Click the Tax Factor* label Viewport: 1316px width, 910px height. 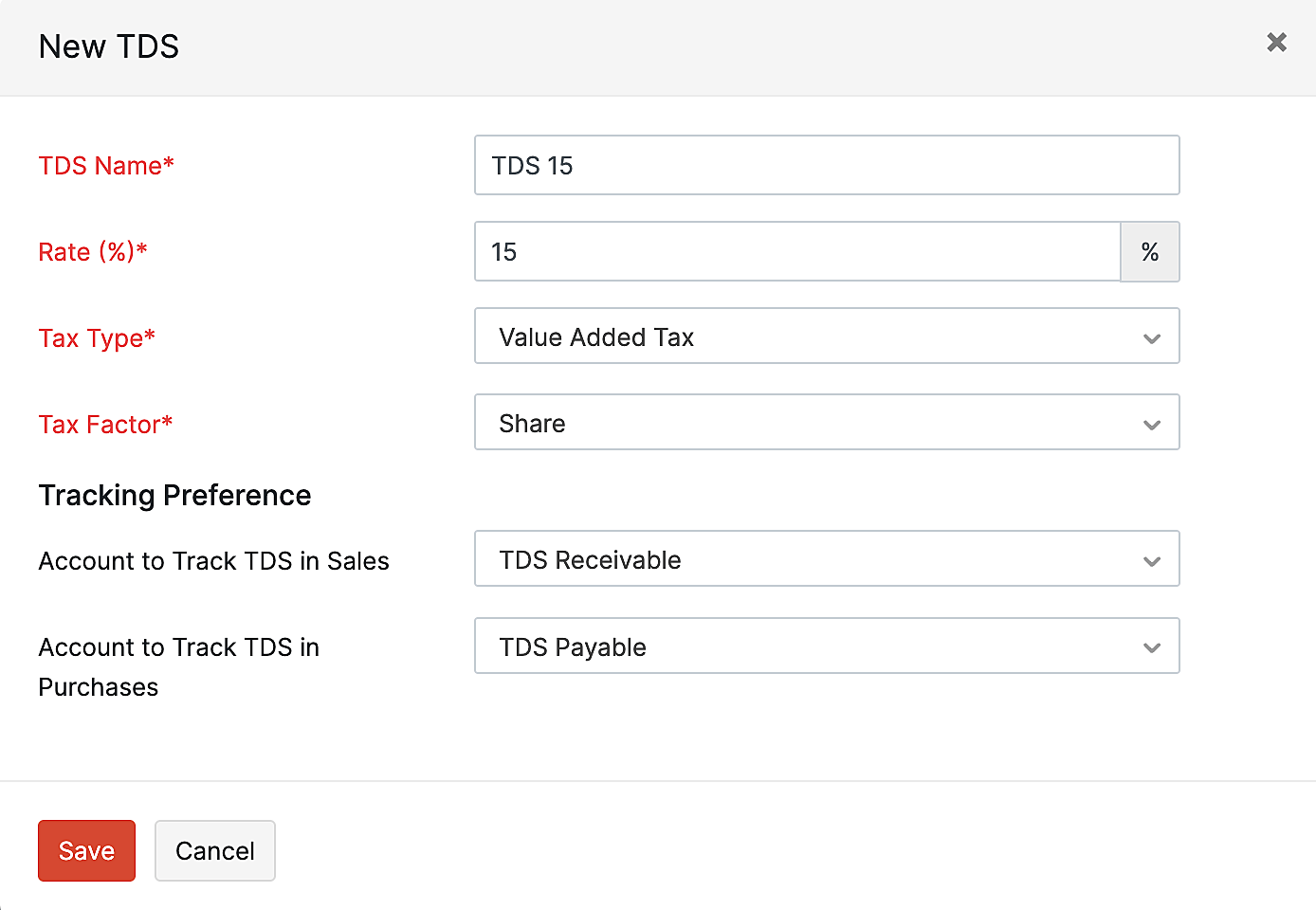pyautogui.click(x=105, y=425)
